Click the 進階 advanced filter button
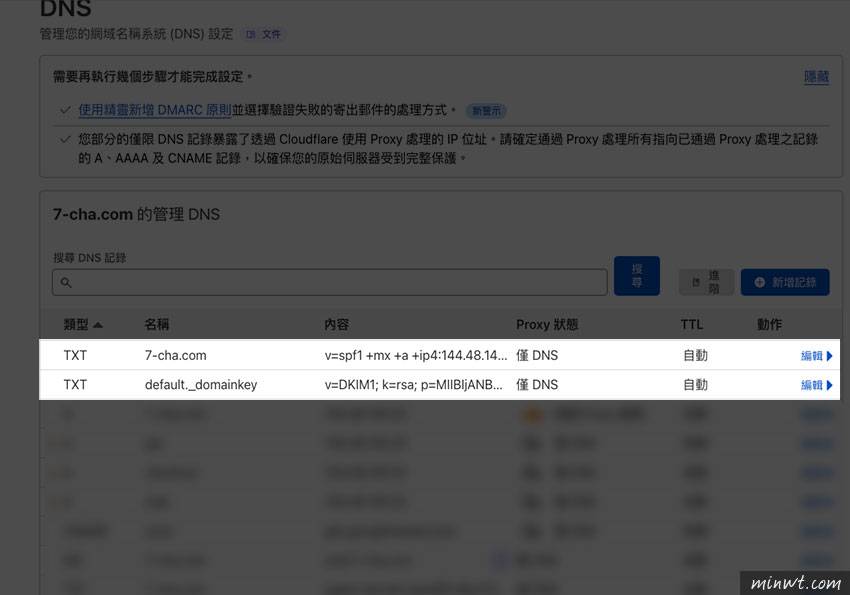Image resolution: width=850 pixels, height=595 pixels. [706, 282]
